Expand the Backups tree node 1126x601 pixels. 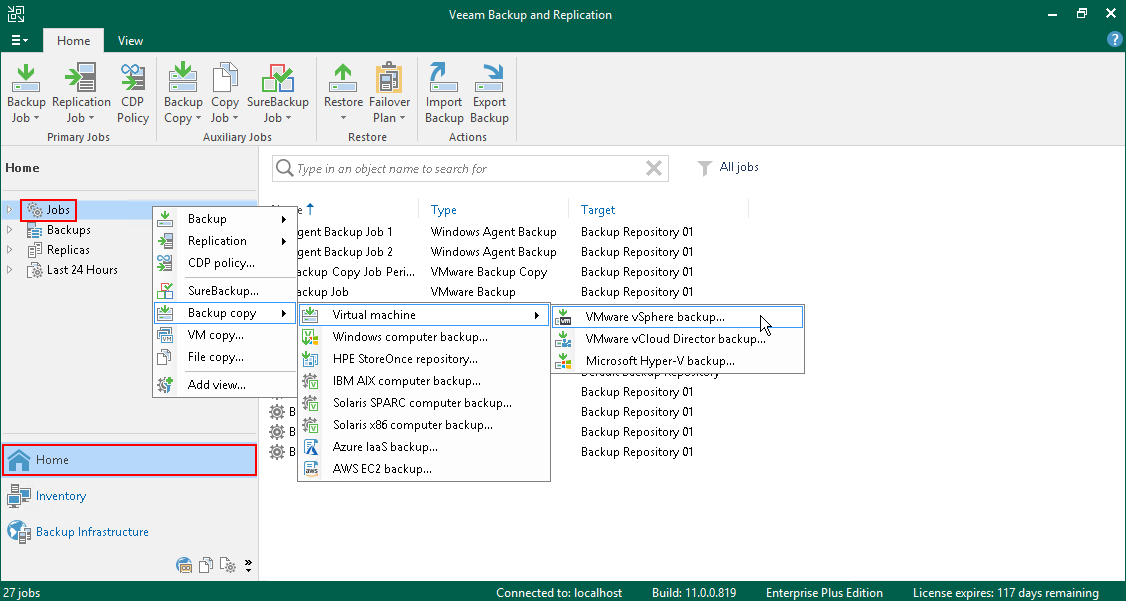pyautogui.click(x=10, y=230)
